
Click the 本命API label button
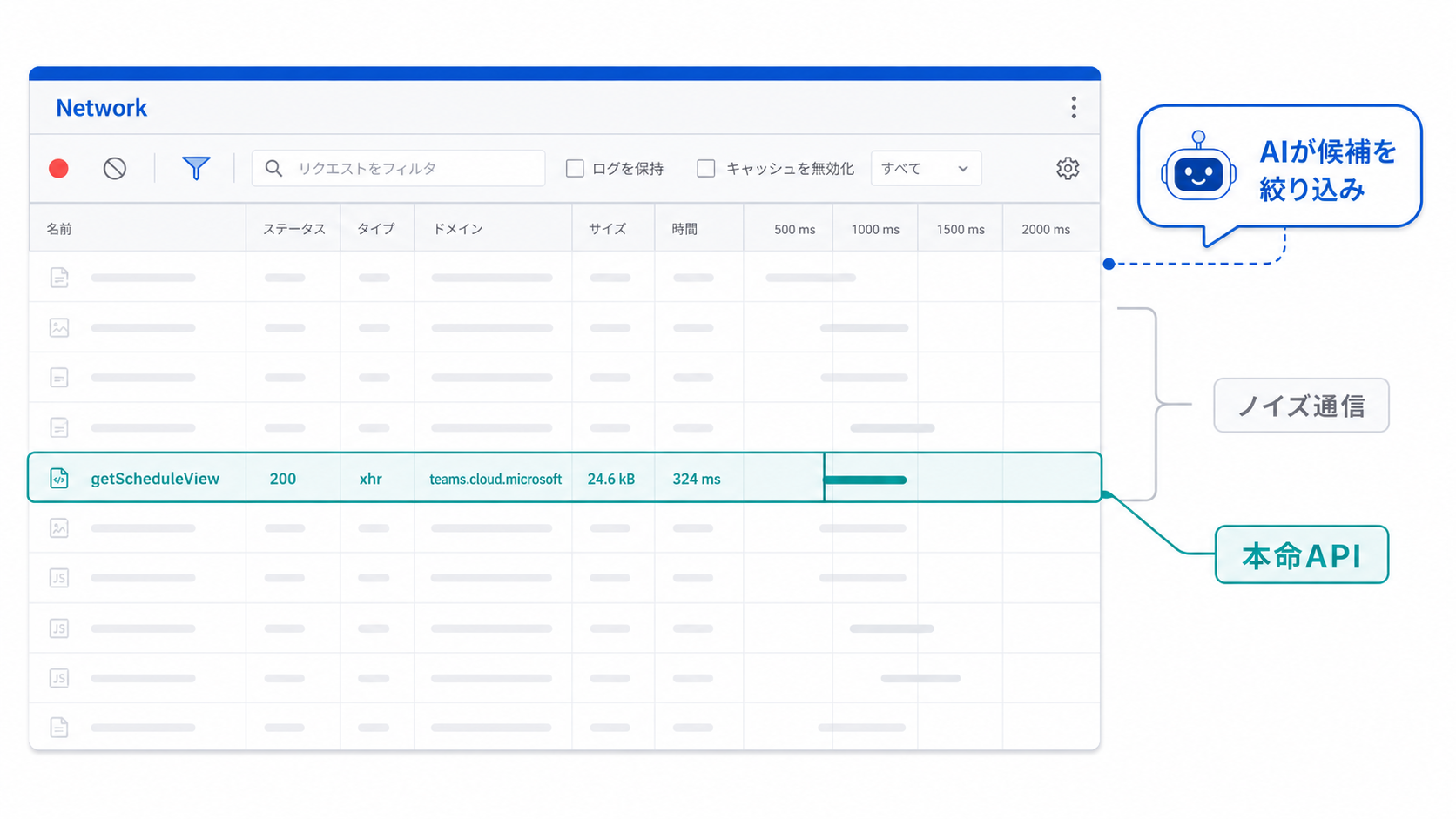coord(1302,555)
